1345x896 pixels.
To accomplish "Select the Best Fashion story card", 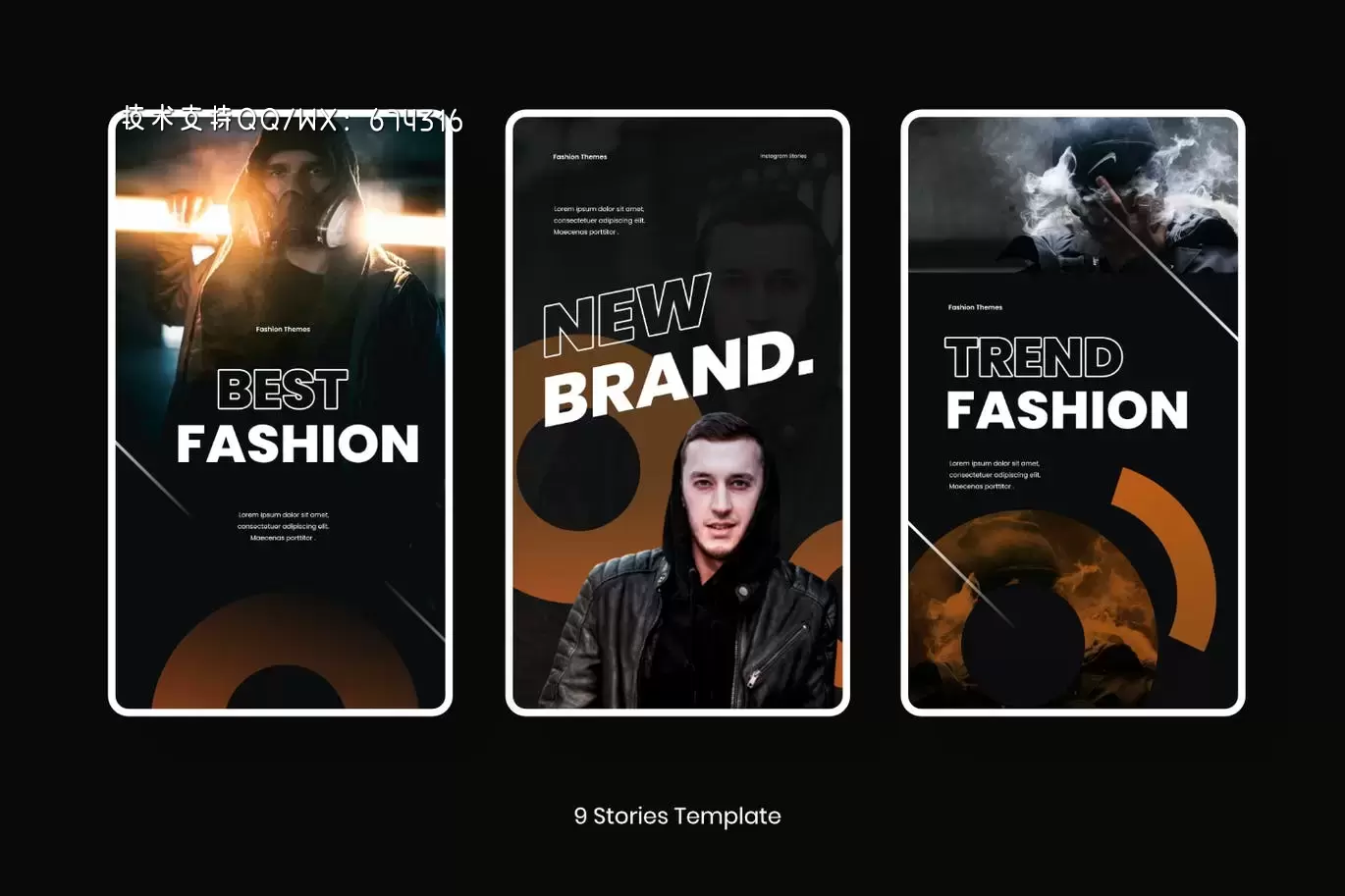I will coord(280,412).
